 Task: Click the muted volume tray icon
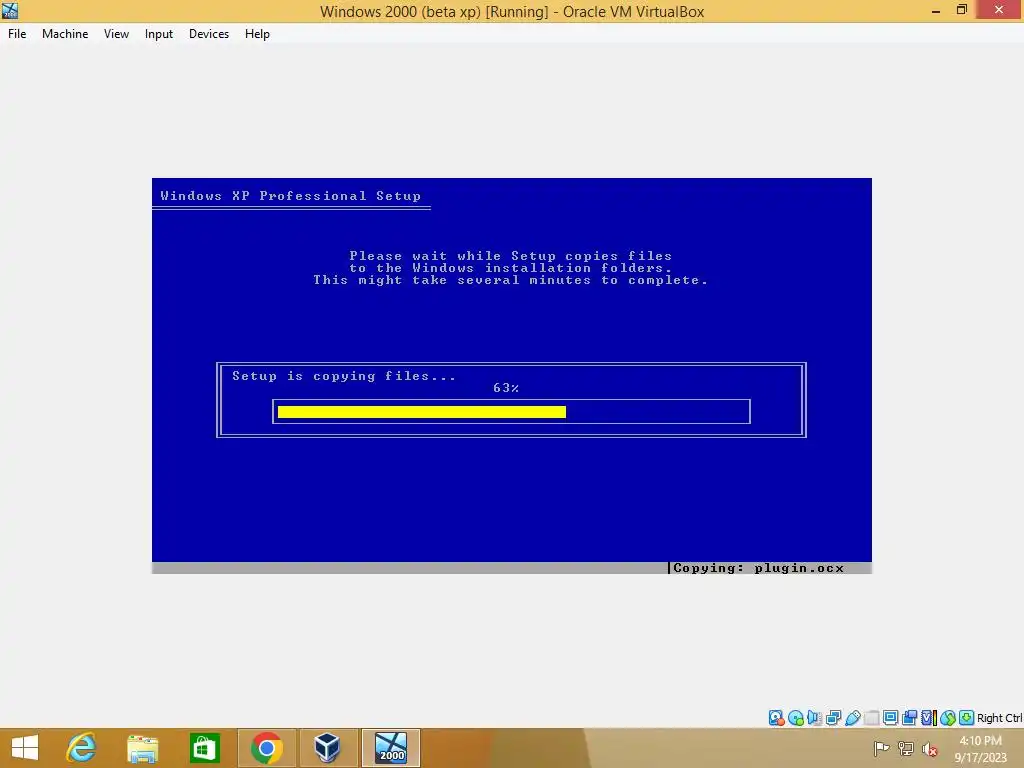tap(929, 749)
